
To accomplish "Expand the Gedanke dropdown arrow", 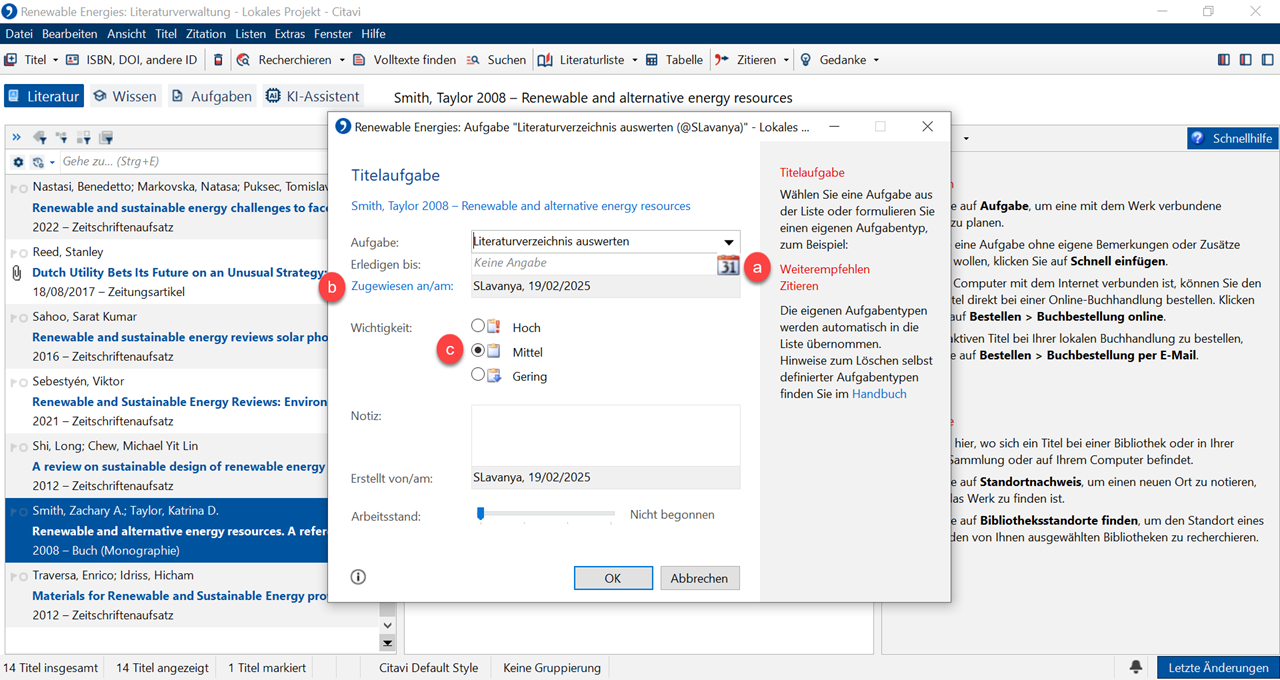I will click(x=876, y=60).
